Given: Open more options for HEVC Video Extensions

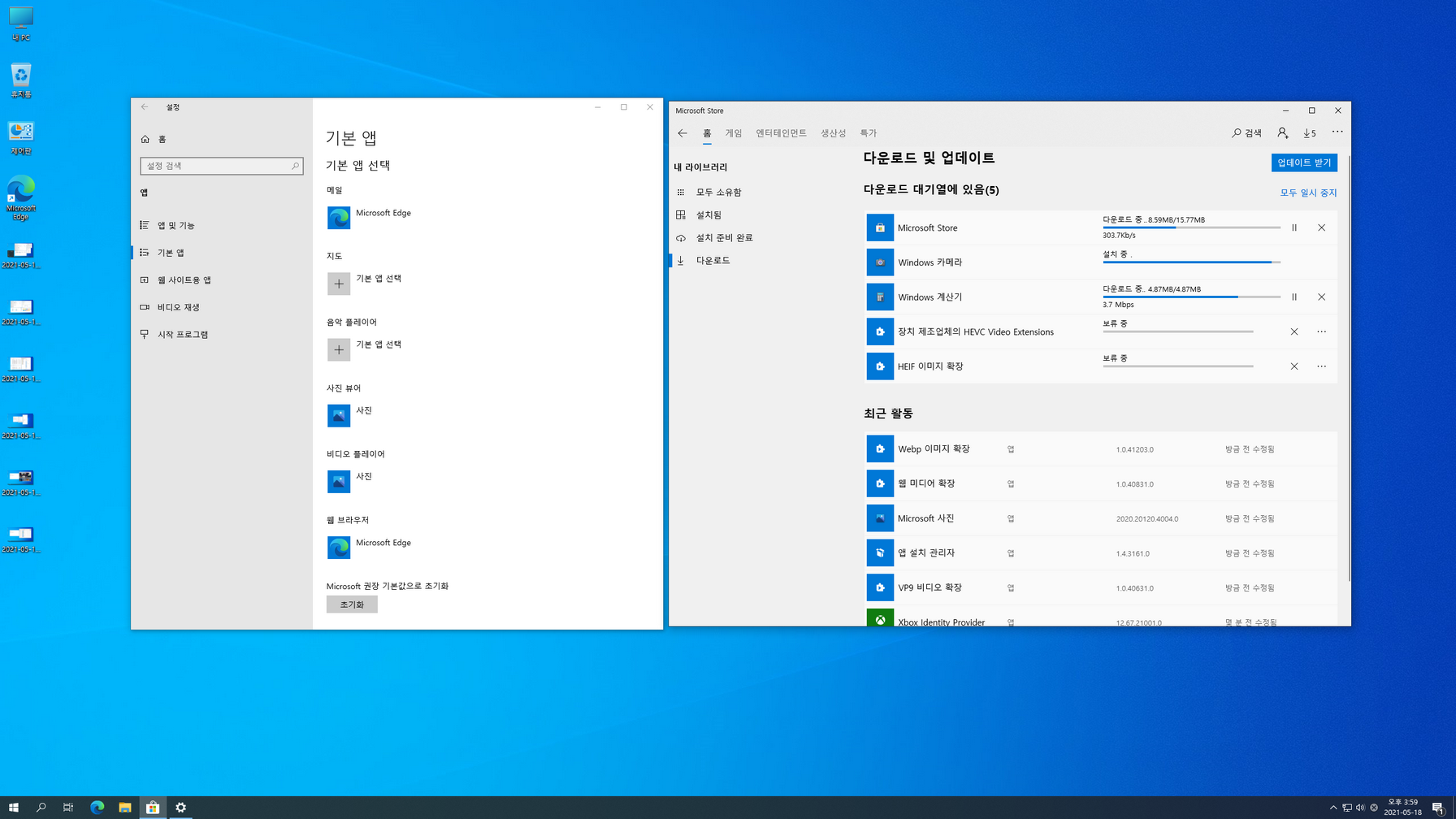Looking at the screenshot, I should coord(1321,331).
